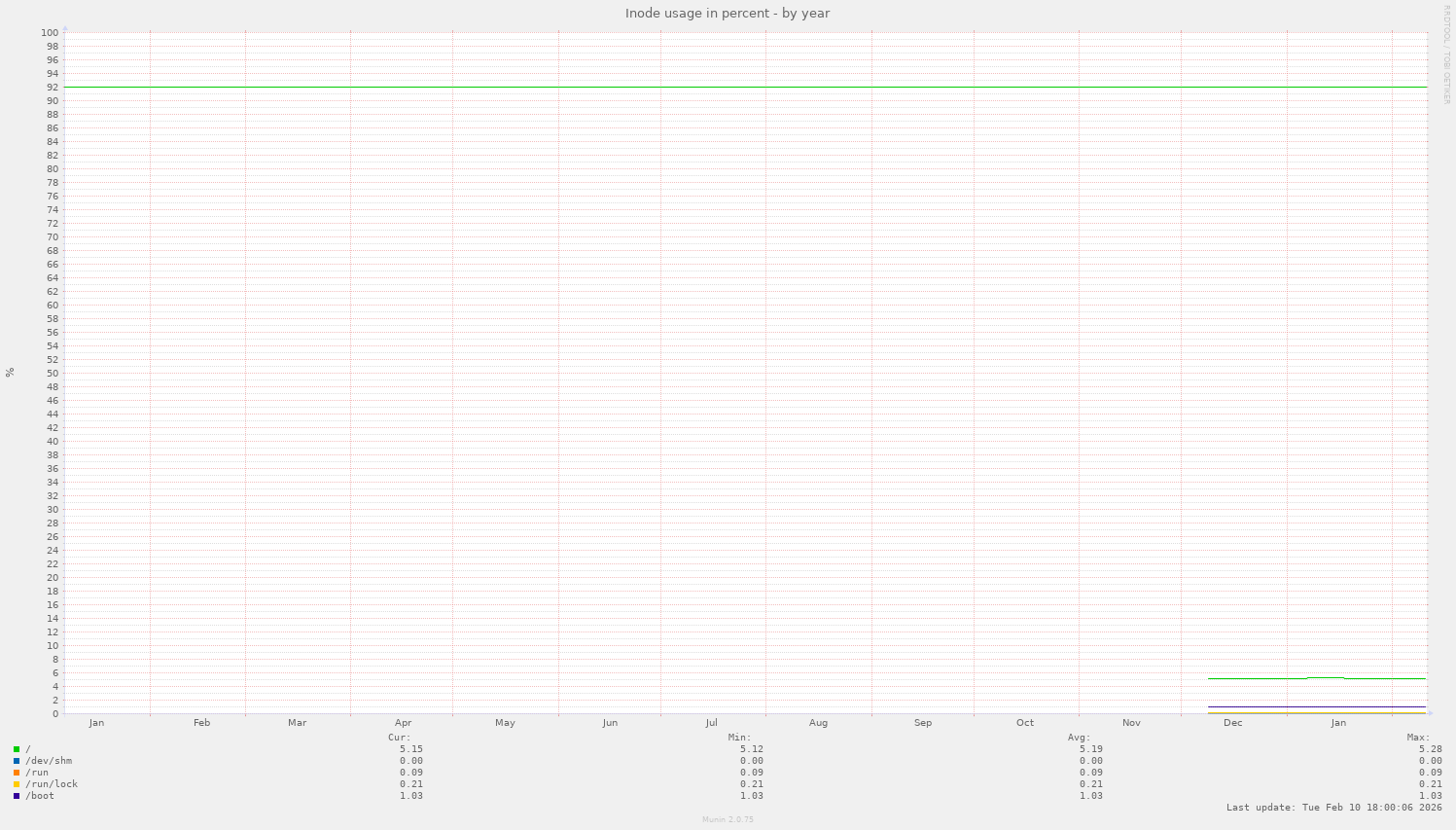The width and height of the screenshot is (1456, 830).
Task: Click the green / filesystem legend swatch
Action: tap(18, 748)
